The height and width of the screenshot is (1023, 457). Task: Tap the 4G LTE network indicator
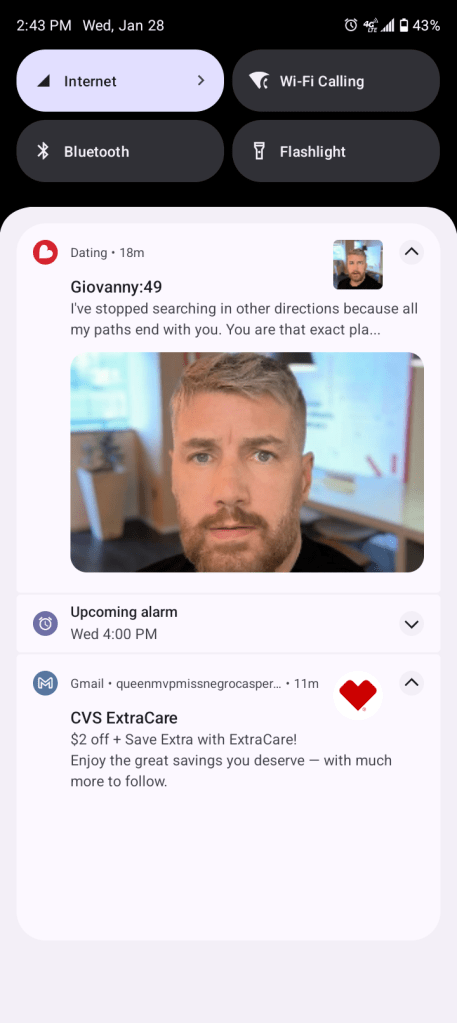[370, 25]
